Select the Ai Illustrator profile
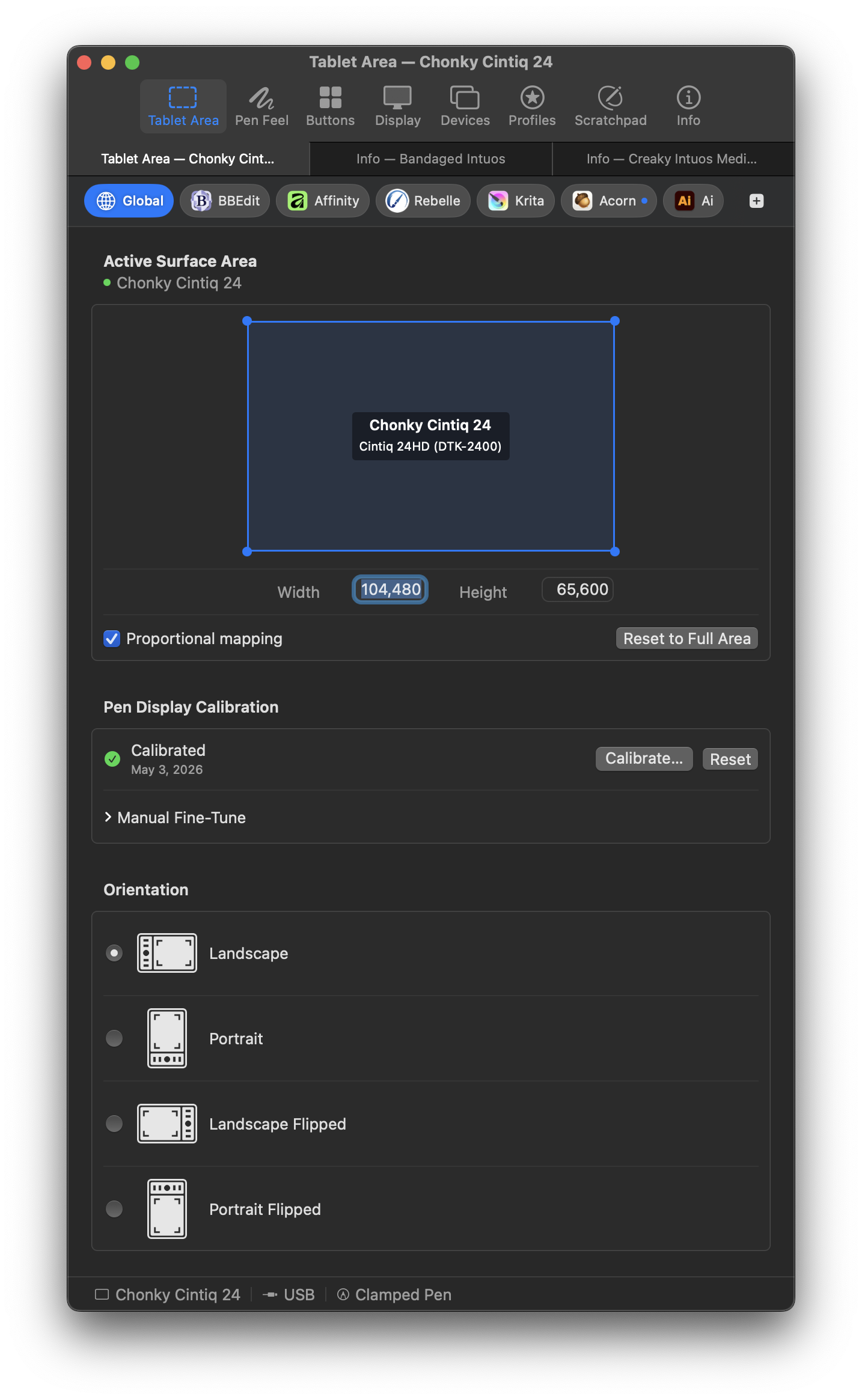Image resolution: width=862 pixels, height=1400 pixels. coord(693,201)
